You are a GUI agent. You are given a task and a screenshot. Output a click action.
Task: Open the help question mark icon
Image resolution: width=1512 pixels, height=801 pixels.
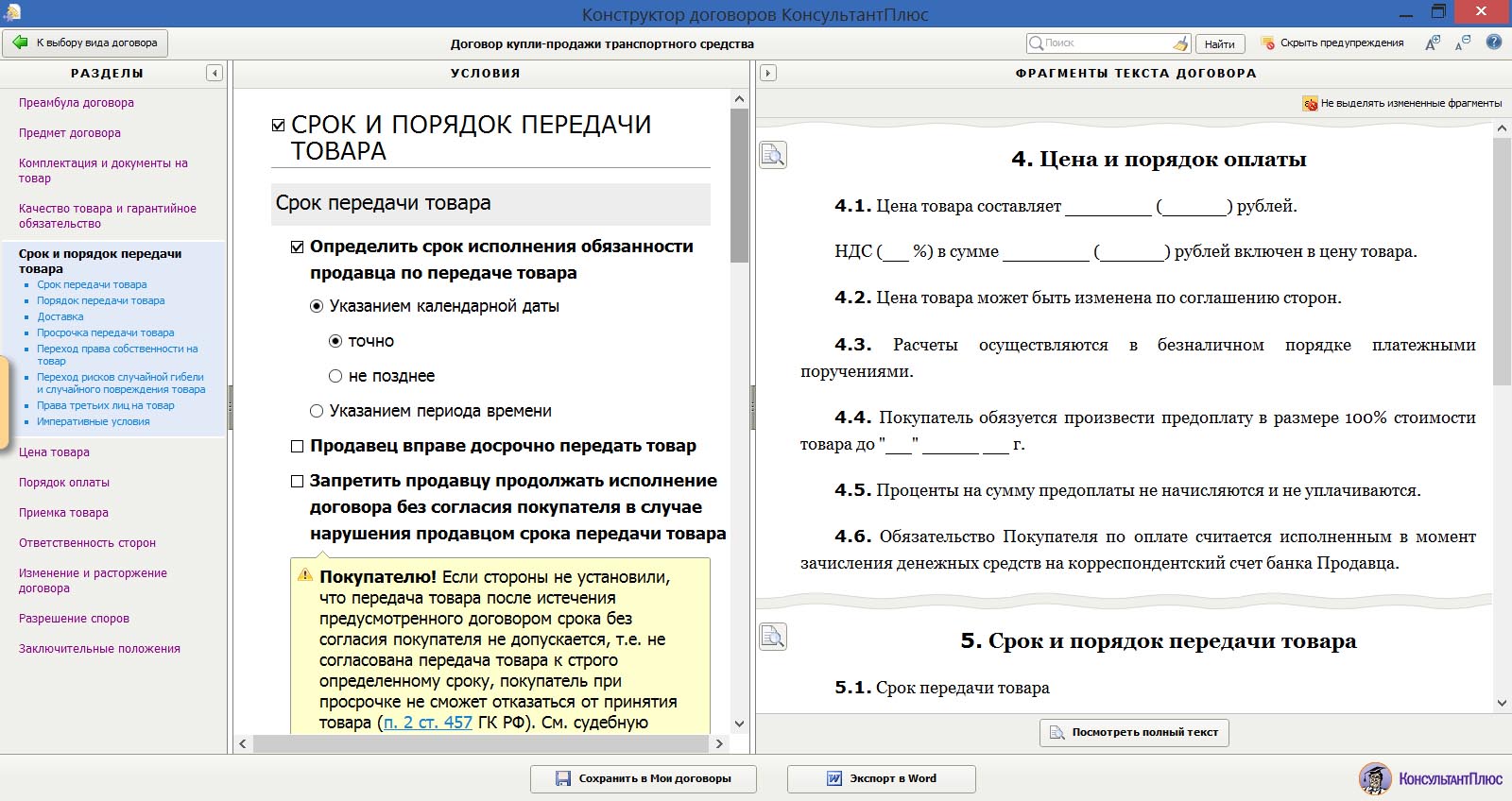click(x=1494, y=43)
